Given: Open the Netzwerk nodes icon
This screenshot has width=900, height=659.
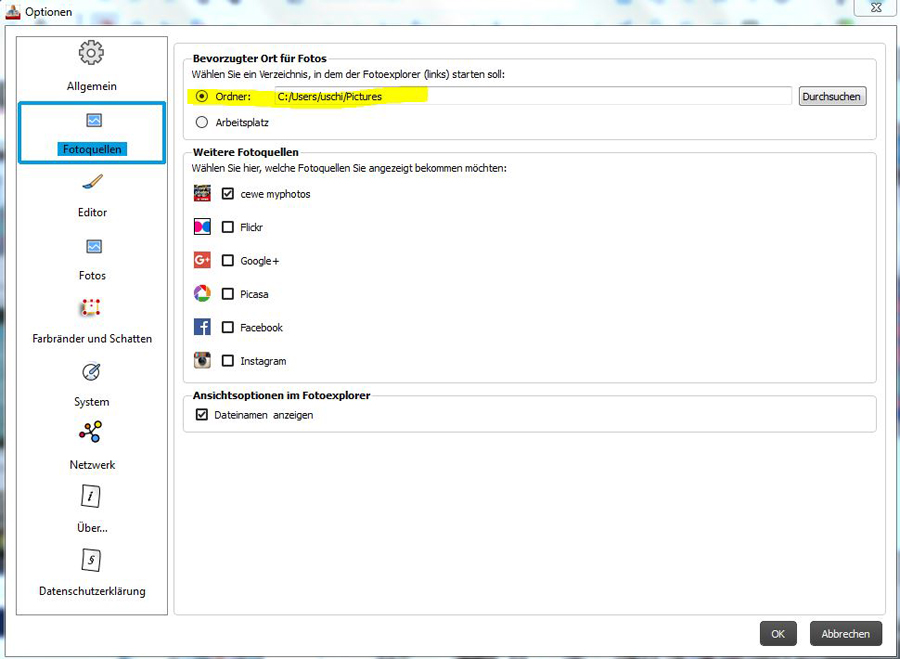Looking at the screenshot, I should click(x=92, y=434).
